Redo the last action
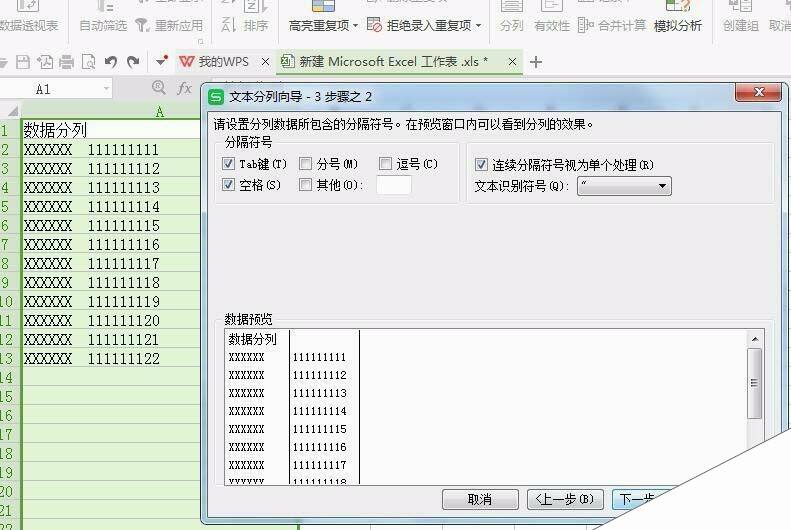The image size is (791, 530). point(133,62)
